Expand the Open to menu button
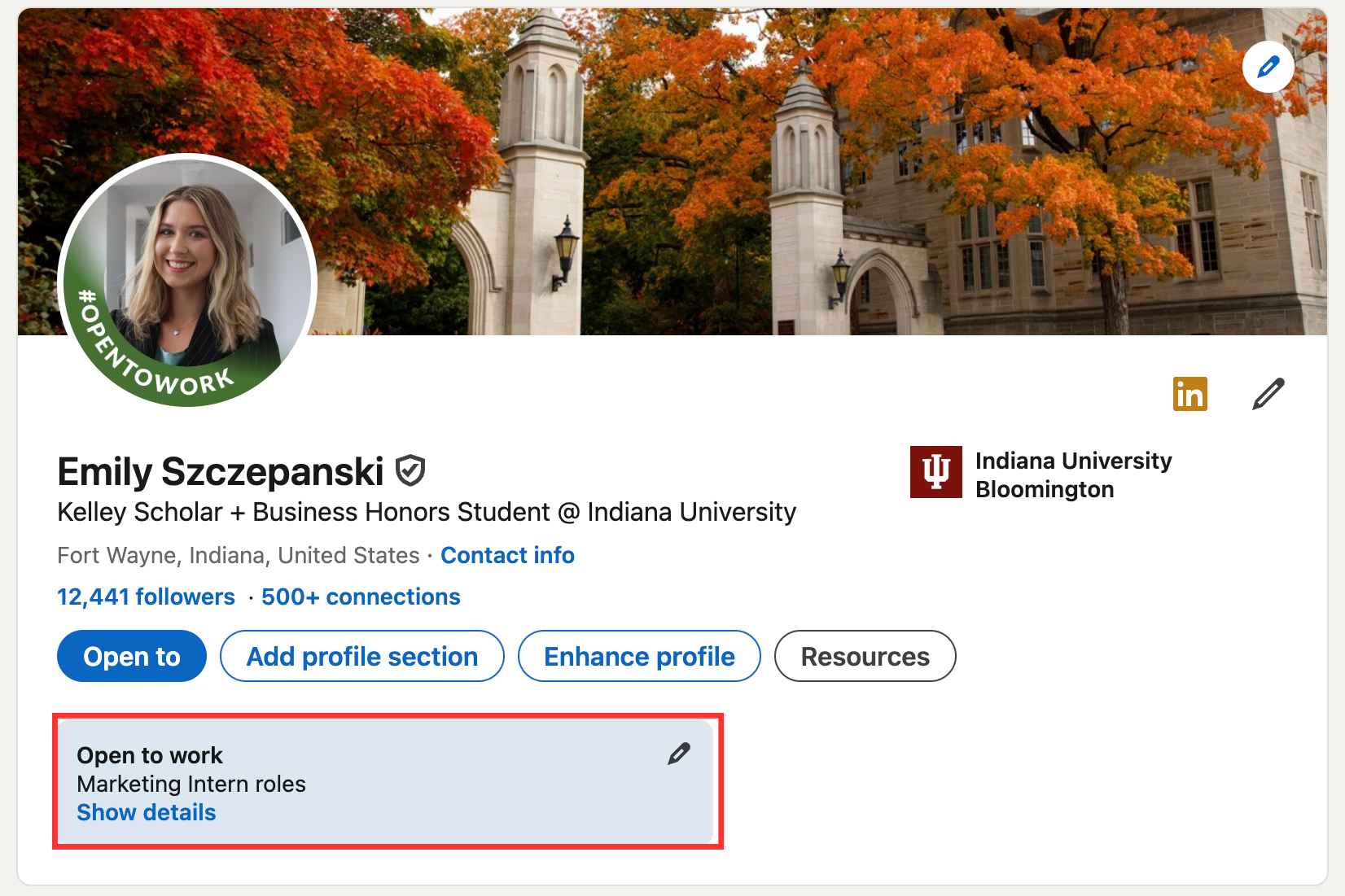1345x896 pixels. 132,656
